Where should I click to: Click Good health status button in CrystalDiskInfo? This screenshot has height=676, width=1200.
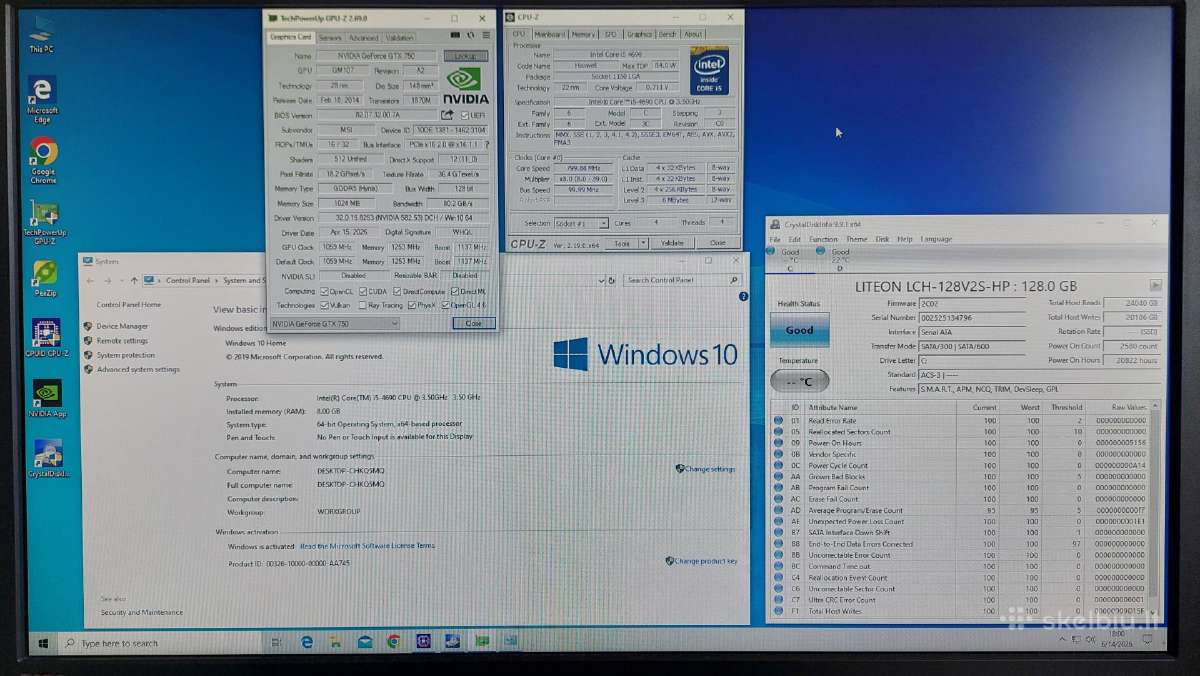click(x=799, y=329)
